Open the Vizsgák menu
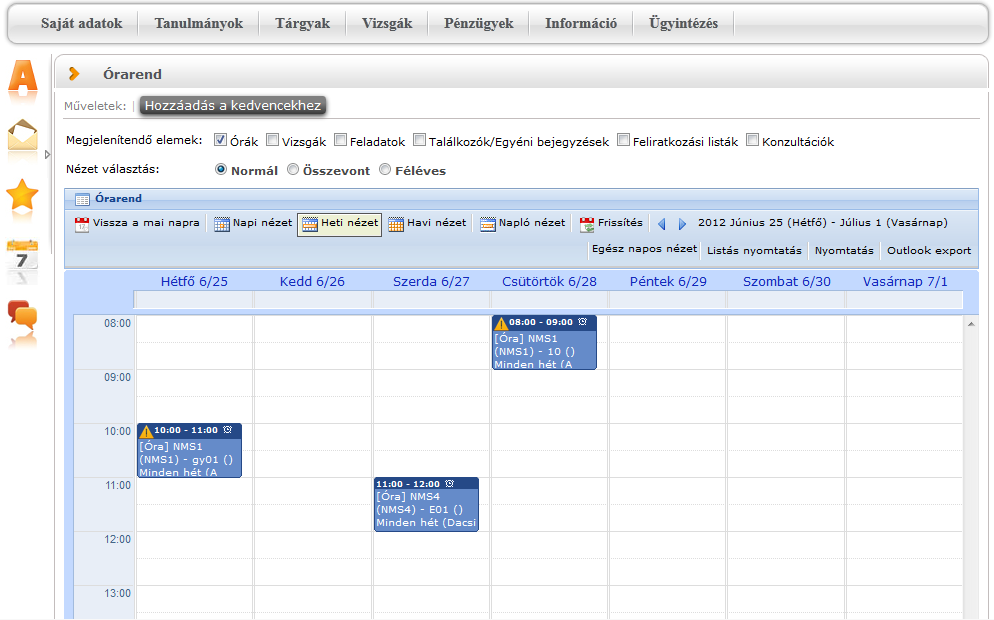994x620 pixels. tap(387, 23)
